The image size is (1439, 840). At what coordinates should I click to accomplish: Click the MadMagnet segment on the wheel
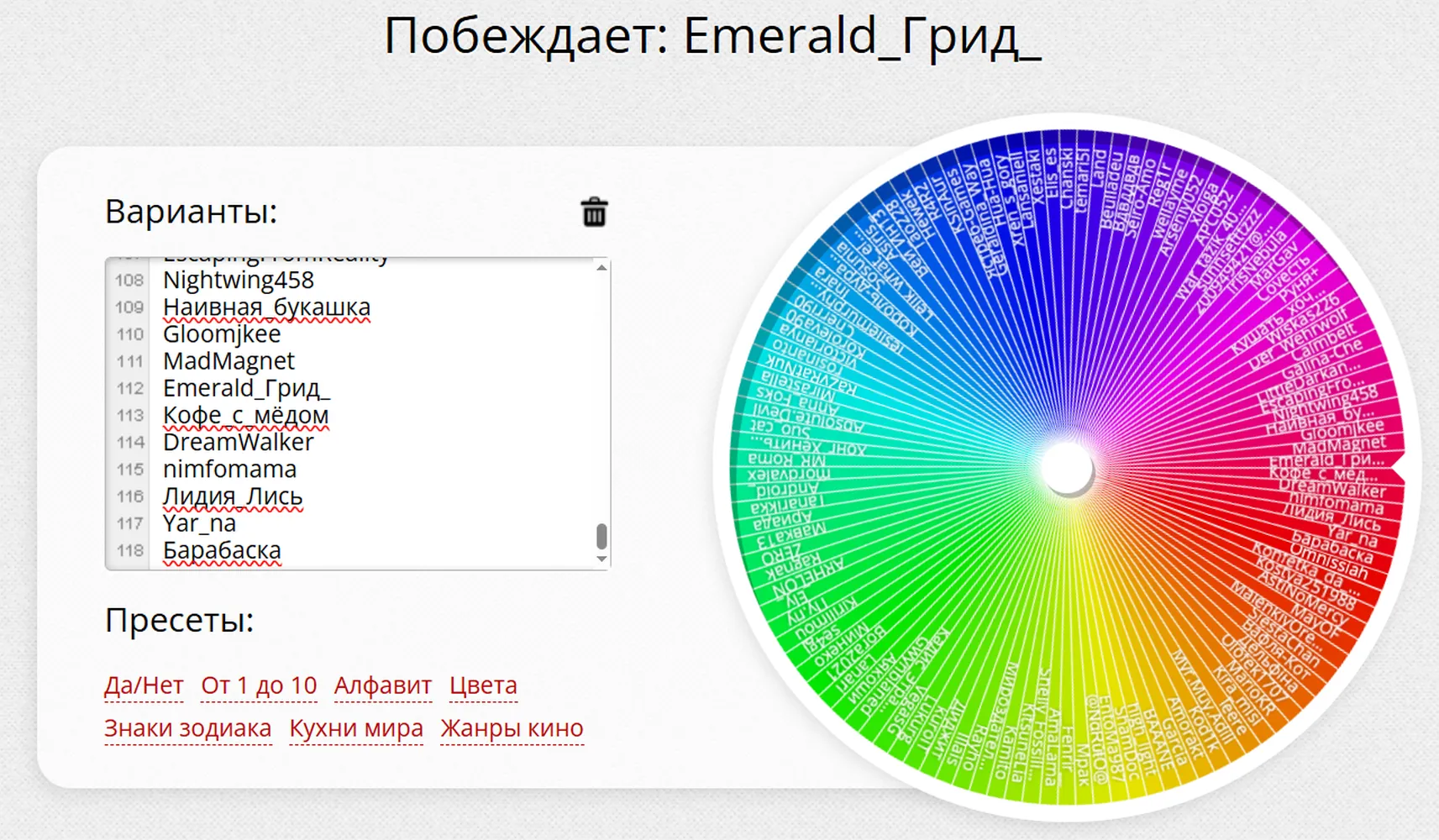point(1339,446)
